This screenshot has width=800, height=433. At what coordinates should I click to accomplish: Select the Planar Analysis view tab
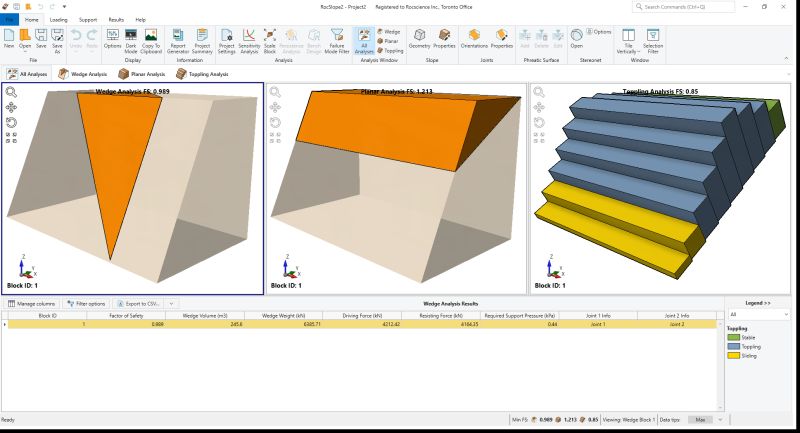[x=142, y=74]
